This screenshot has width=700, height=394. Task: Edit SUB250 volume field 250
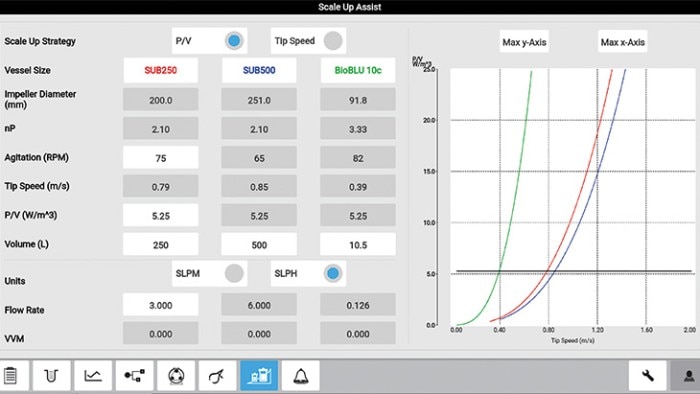161,245
